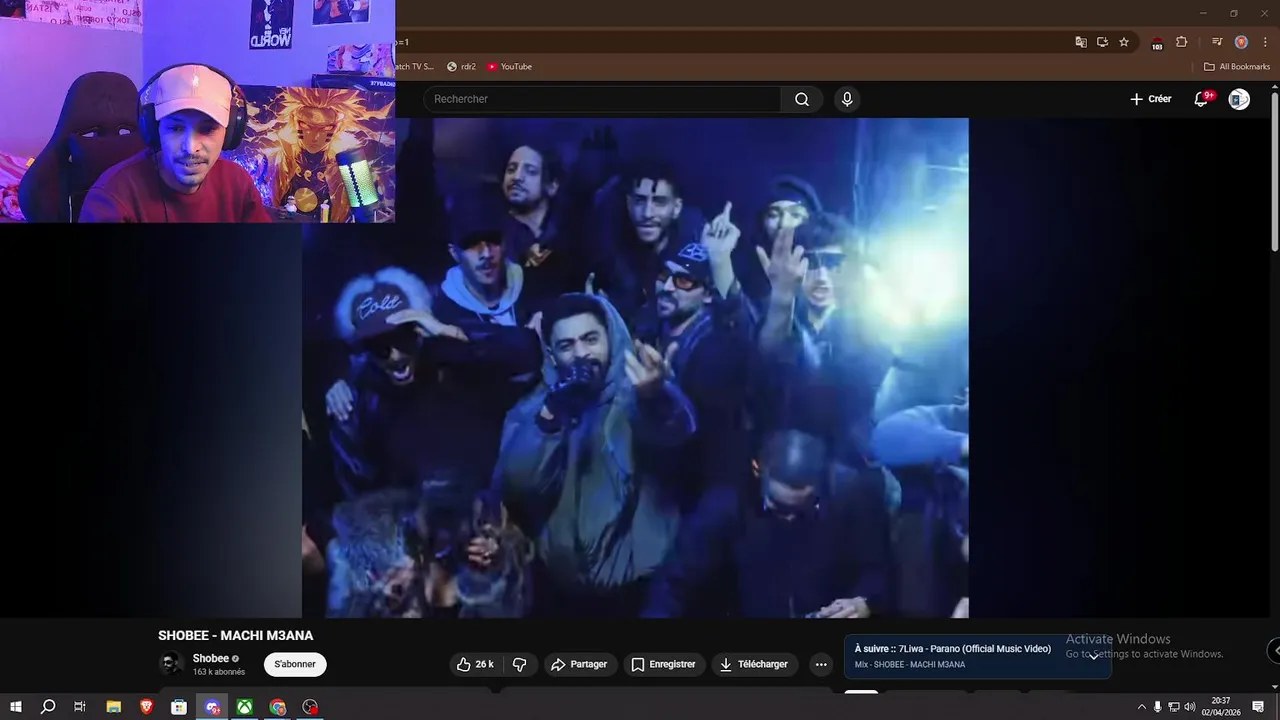Screen dimensions: 1280x720
Task: Open network status tray icon
Action: click(x=1174, y=707)
